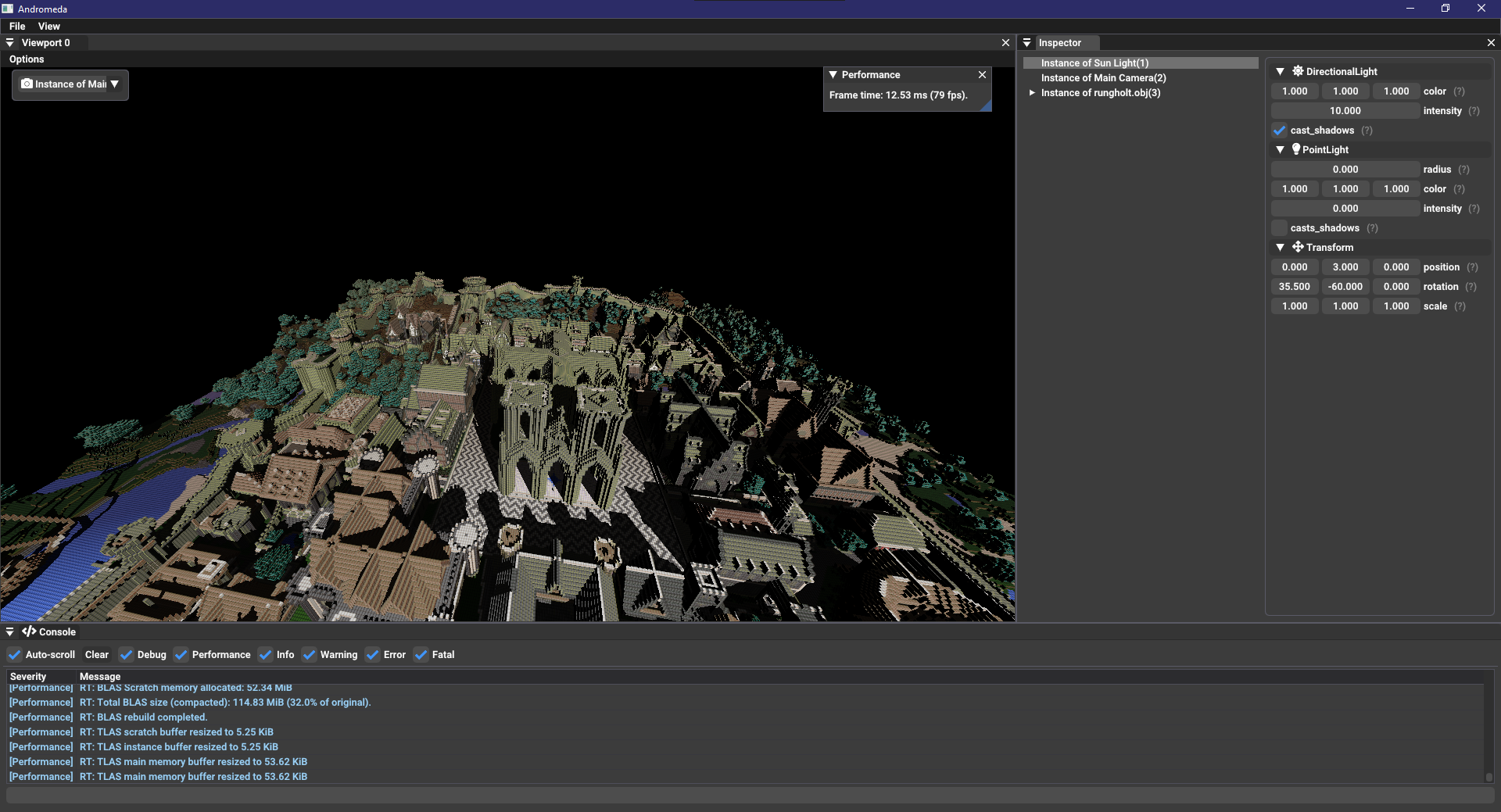The width and height of the screenshot is (1501, 812).
Task: Click the Console code icon
Action: [x=29, y=631]
